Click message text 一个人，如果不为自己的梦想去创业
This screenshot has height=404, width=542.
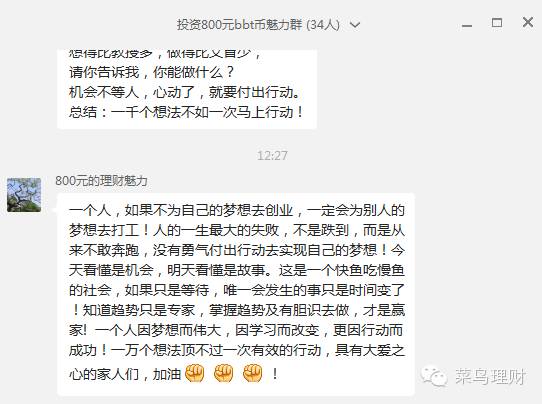click(181, 210)
